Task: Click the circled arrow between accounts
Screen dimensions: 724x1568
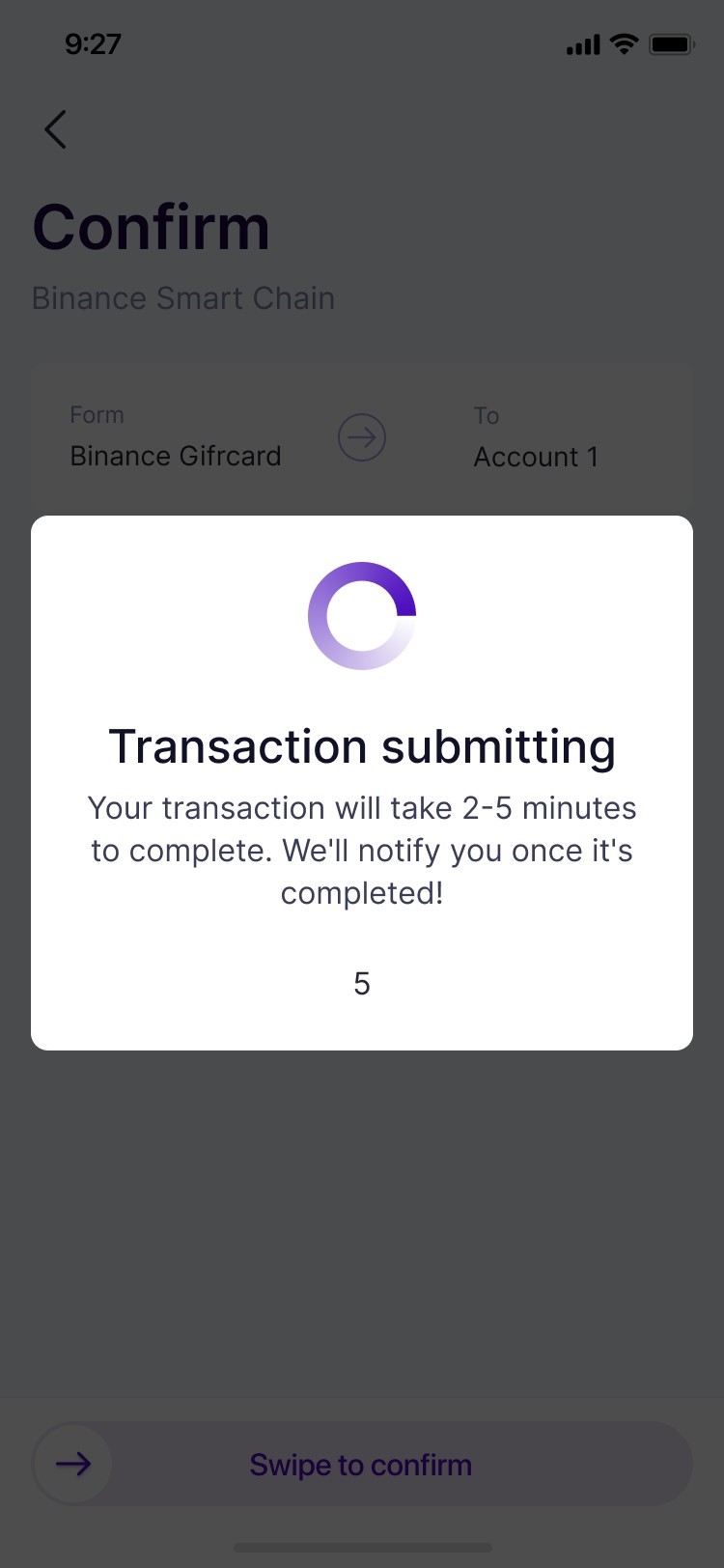Action: 362,438
